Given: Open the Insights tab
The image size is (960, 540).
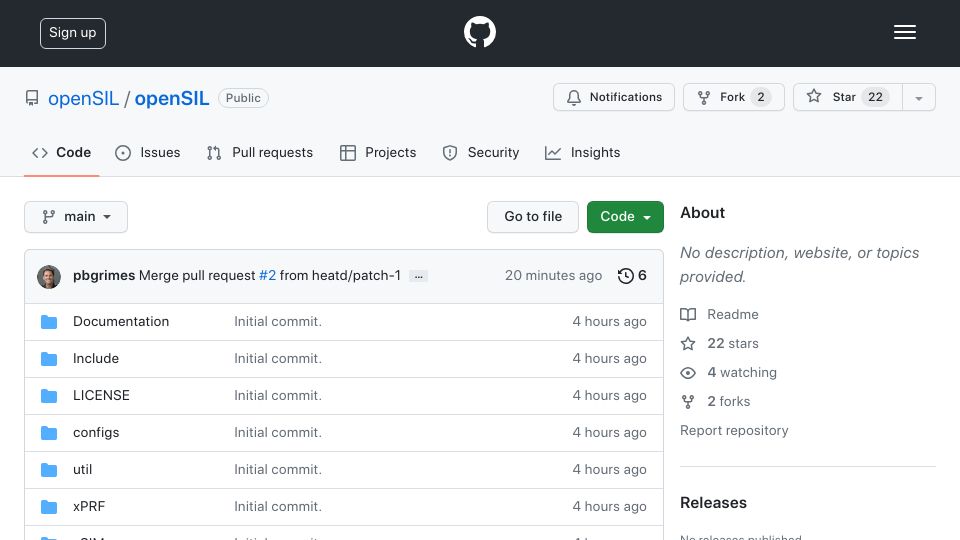Looking at the screenshot, I should coord(582,152).
